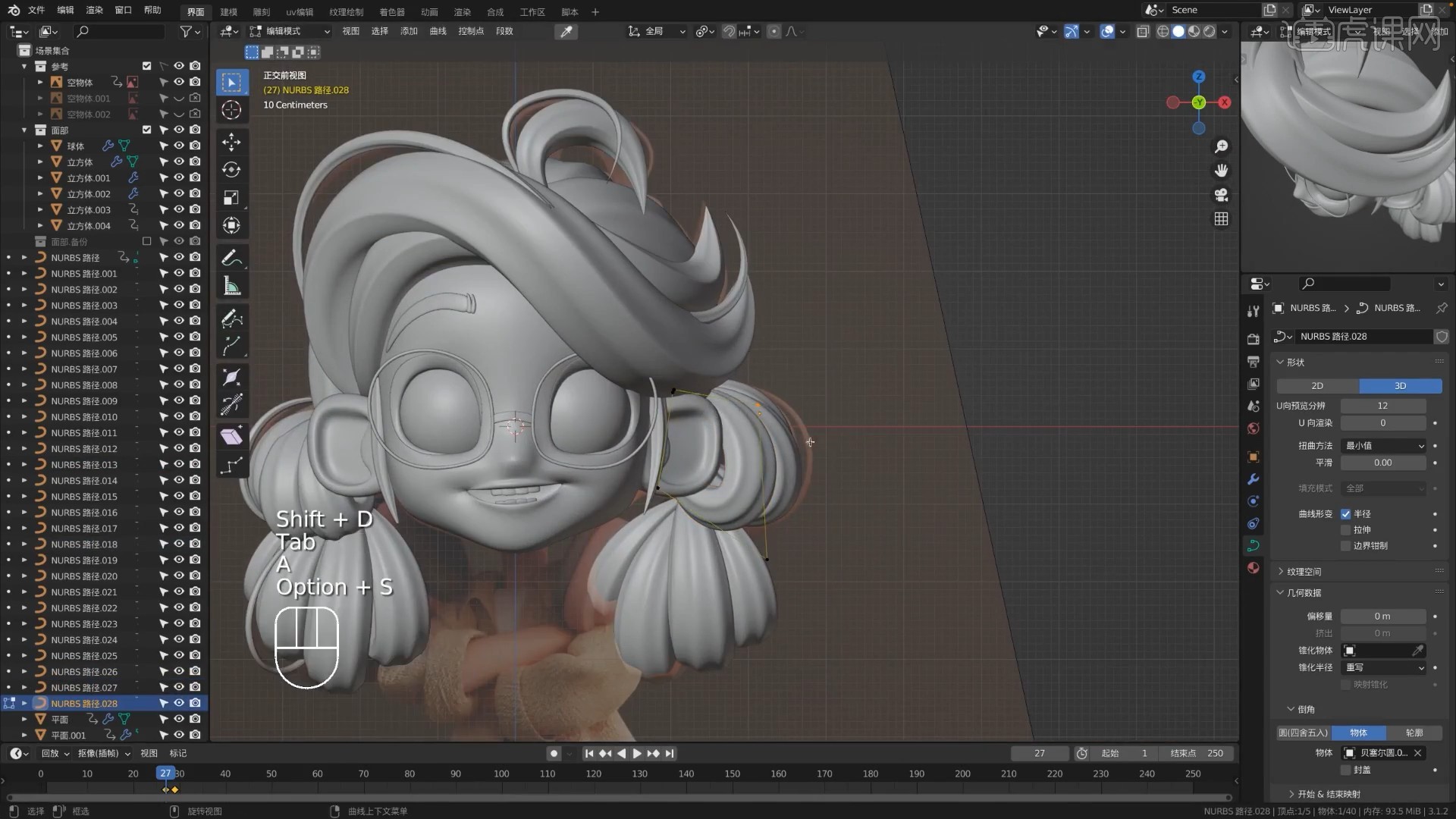Select the Annotate tool
Image resolution: width=1456 pixels, height=819 pixels.
point(231,257)
